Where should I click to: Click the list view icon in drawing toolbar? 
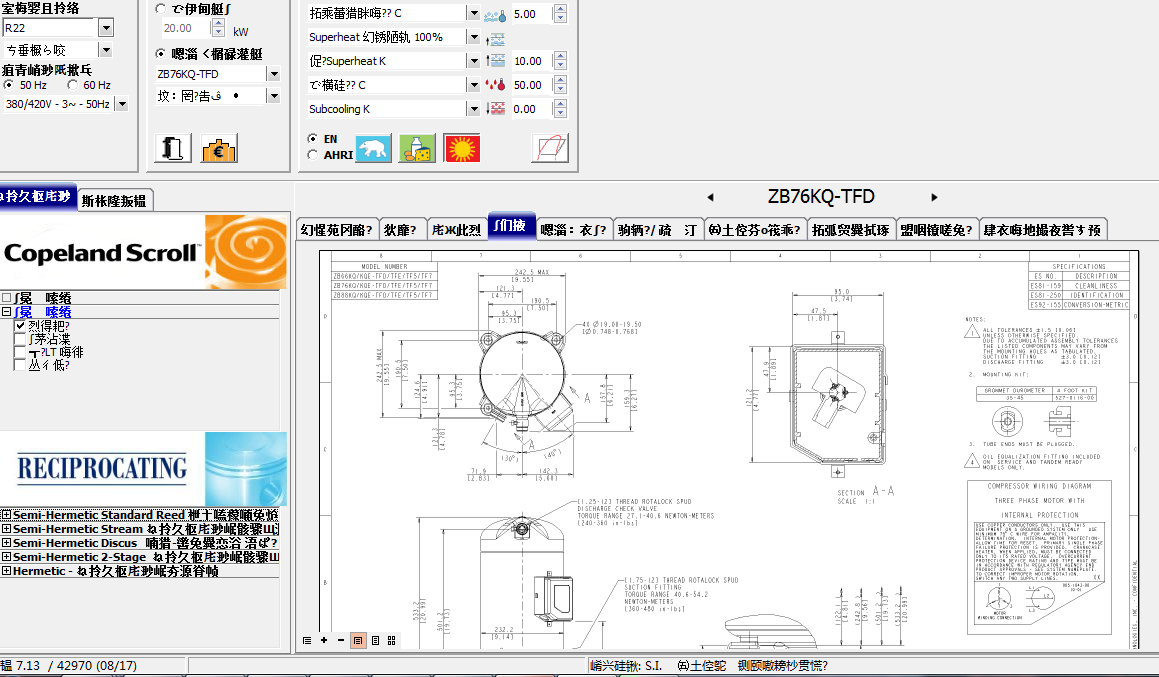307,640
